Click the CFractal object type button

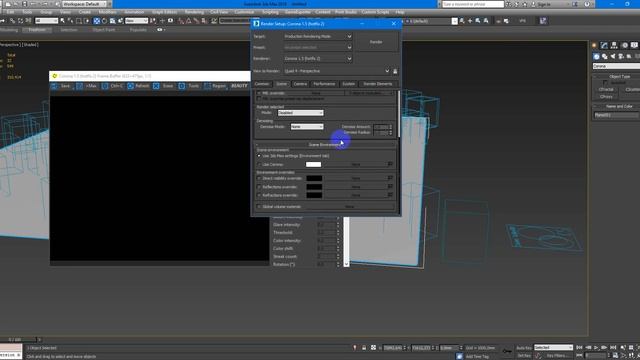pyautogui.click(x=606, y=89)
